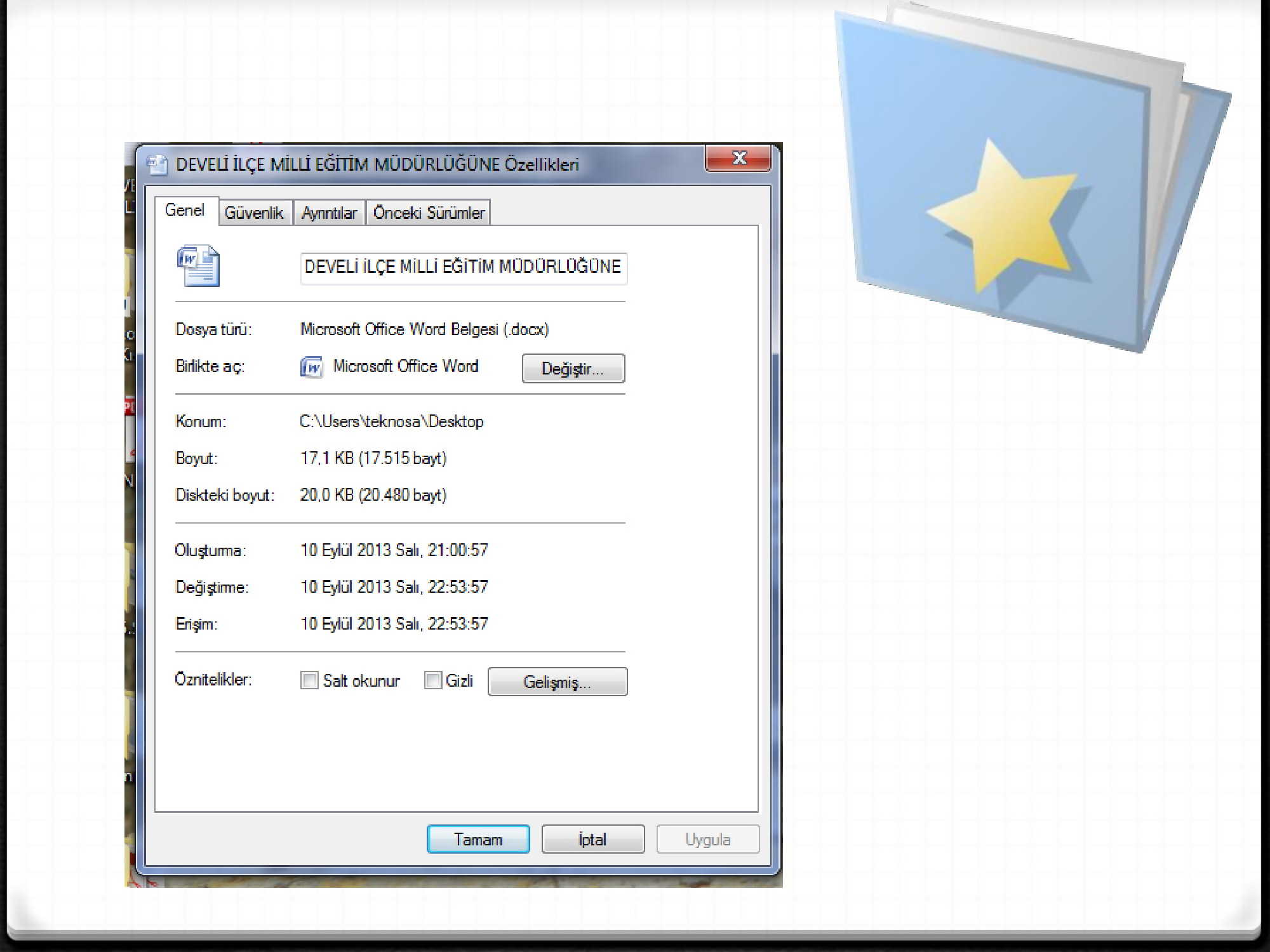
Task: Click the small Microsoft Office Word icon
Action: [311, 367]
